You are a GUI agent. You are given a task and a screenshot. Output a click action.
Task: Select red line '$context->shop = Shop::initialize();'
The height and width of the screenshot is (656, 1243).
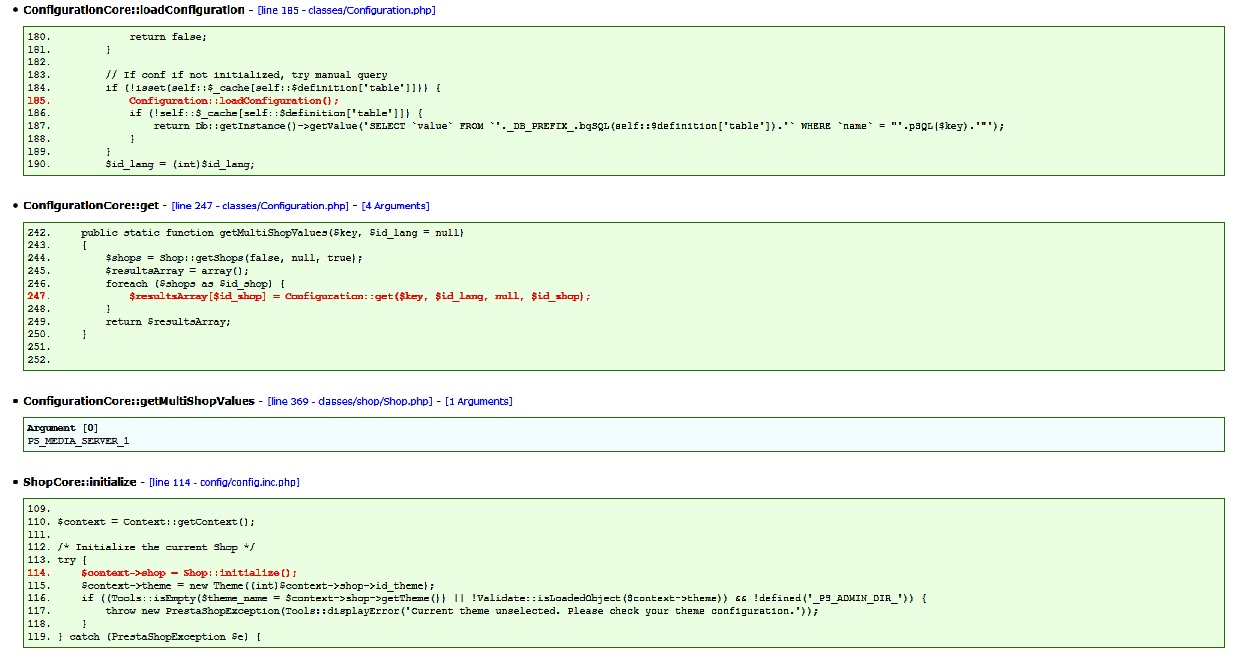click(189, 572)
